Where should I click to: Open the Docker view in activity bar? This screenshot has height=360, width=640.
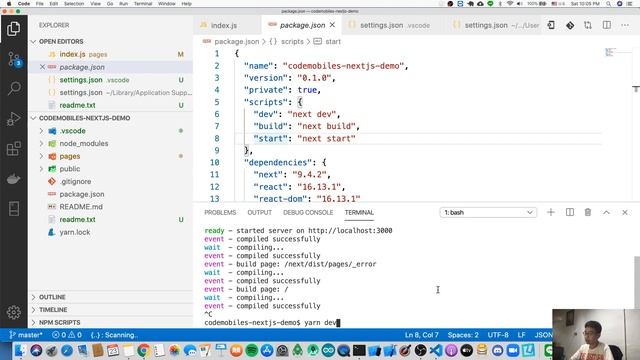click(x=13, y=179)
